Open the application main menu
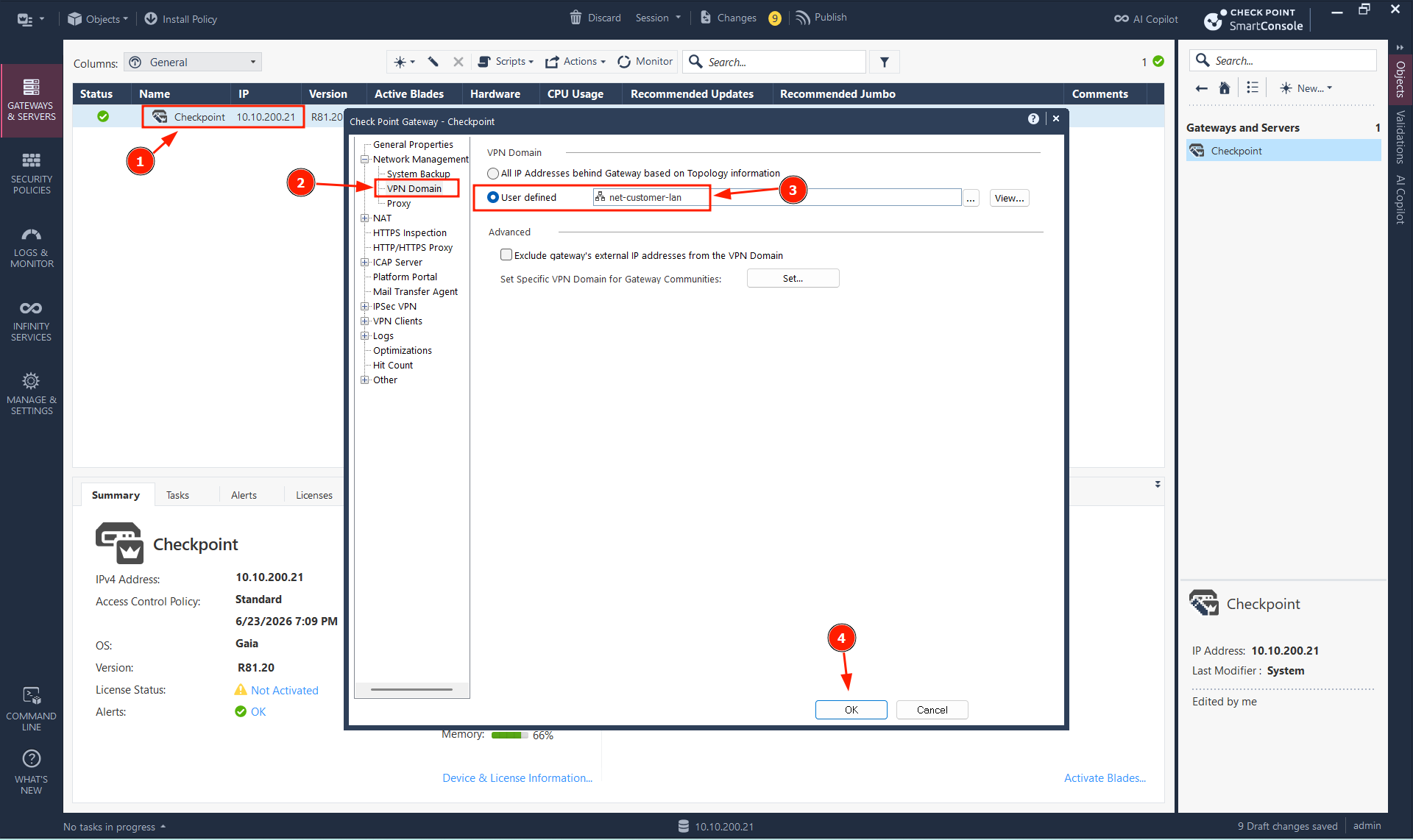This screenshot has width=1413, height=840. click(x=30, y=19)
